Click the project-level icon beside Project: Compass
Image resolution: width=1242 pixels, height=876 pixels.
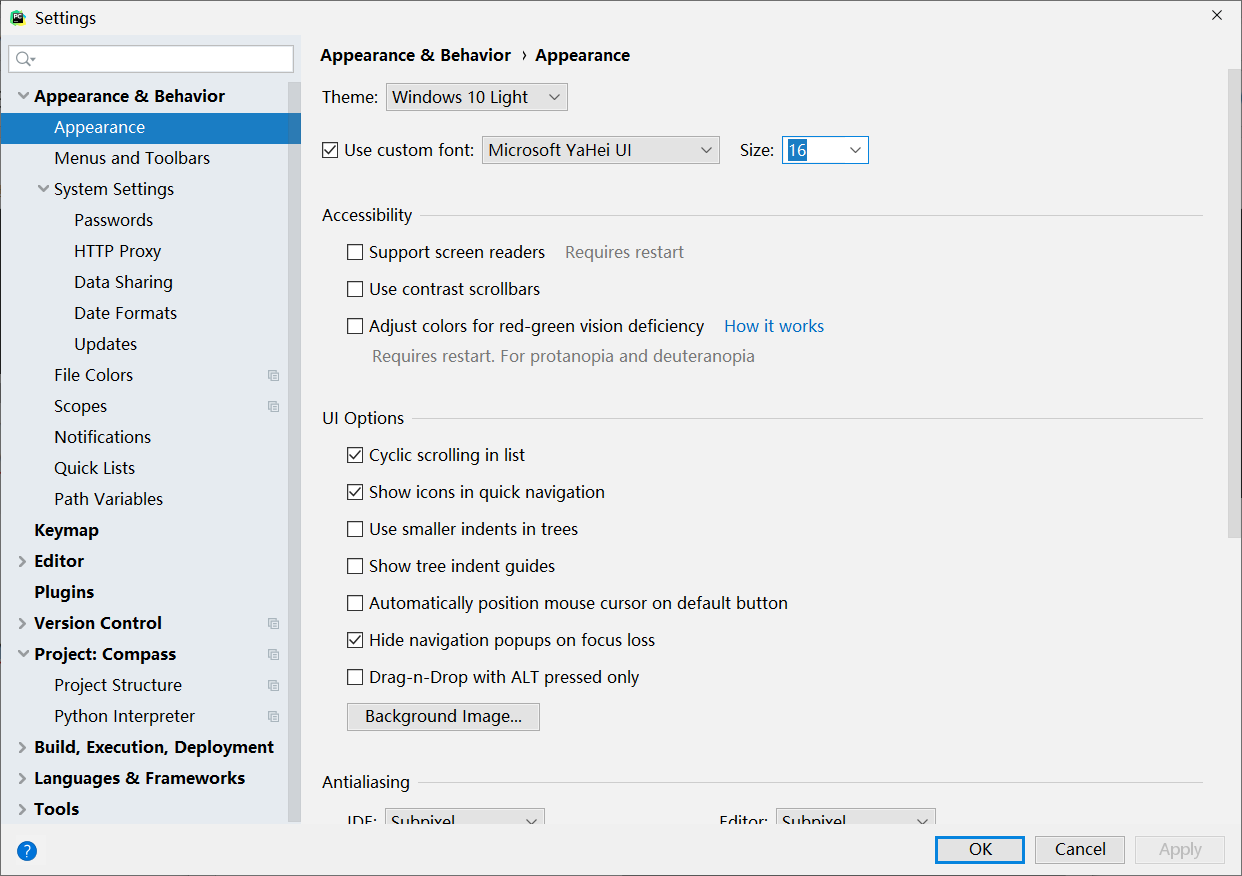(x=273, y=655)
